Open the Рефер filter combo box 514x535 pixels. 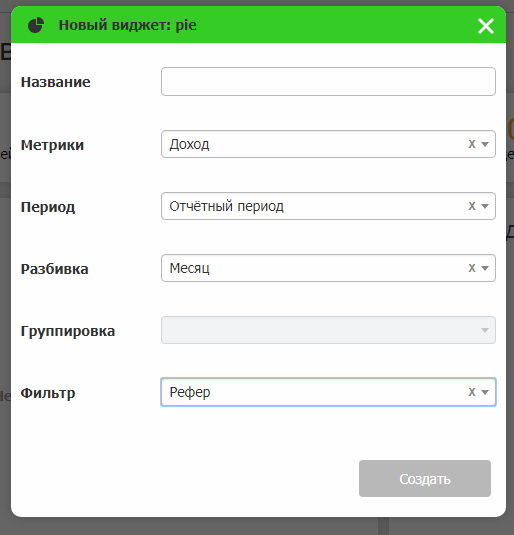[328, 392]
